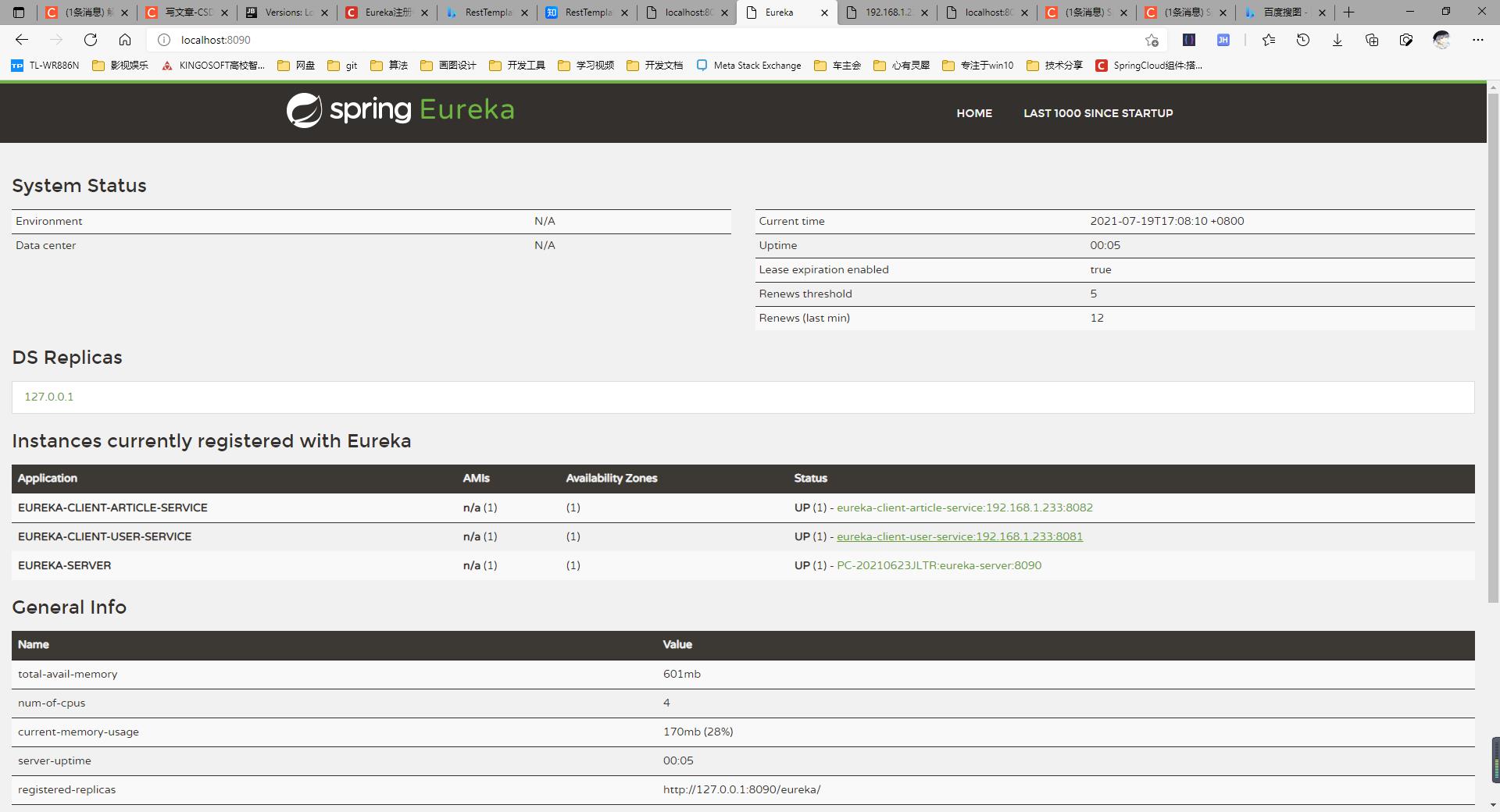Open the 学习视频 bookmarks folder
The image size is (1500, 812).
tap(586, 66)
